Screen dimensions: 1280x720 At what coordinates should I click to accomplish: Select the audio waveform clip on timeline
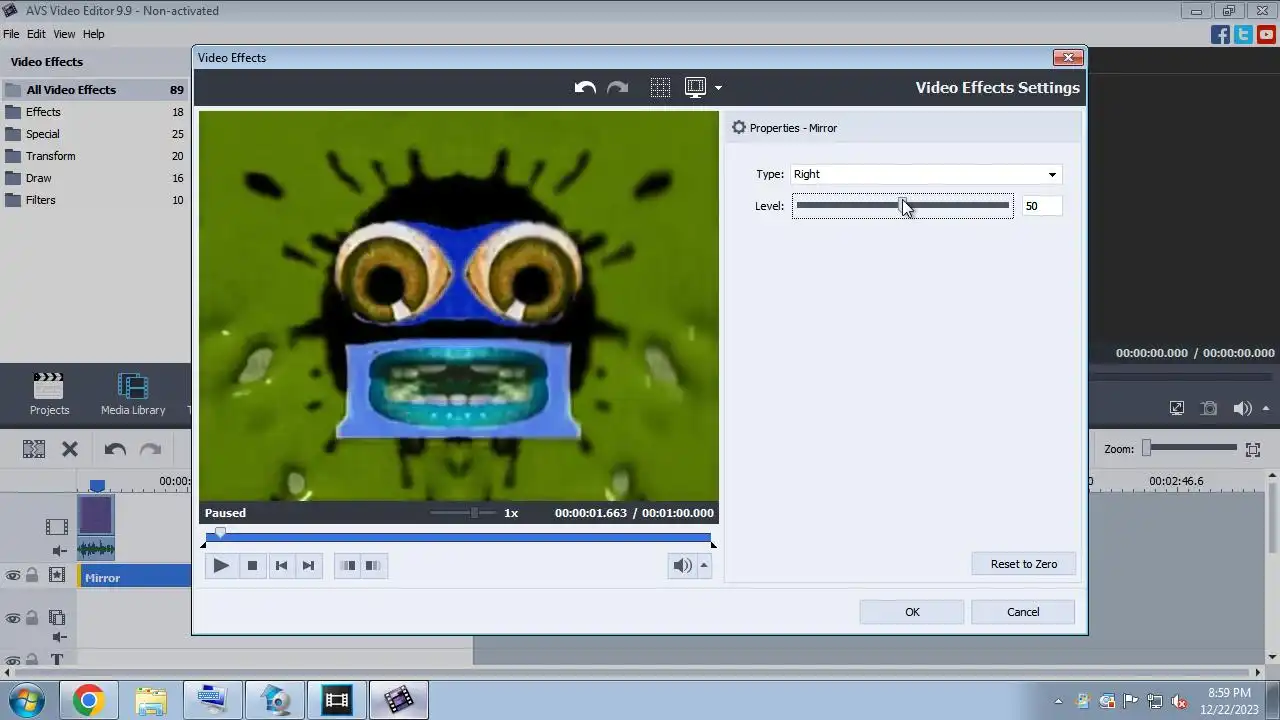pyautogui.click(x=96, y=549)
